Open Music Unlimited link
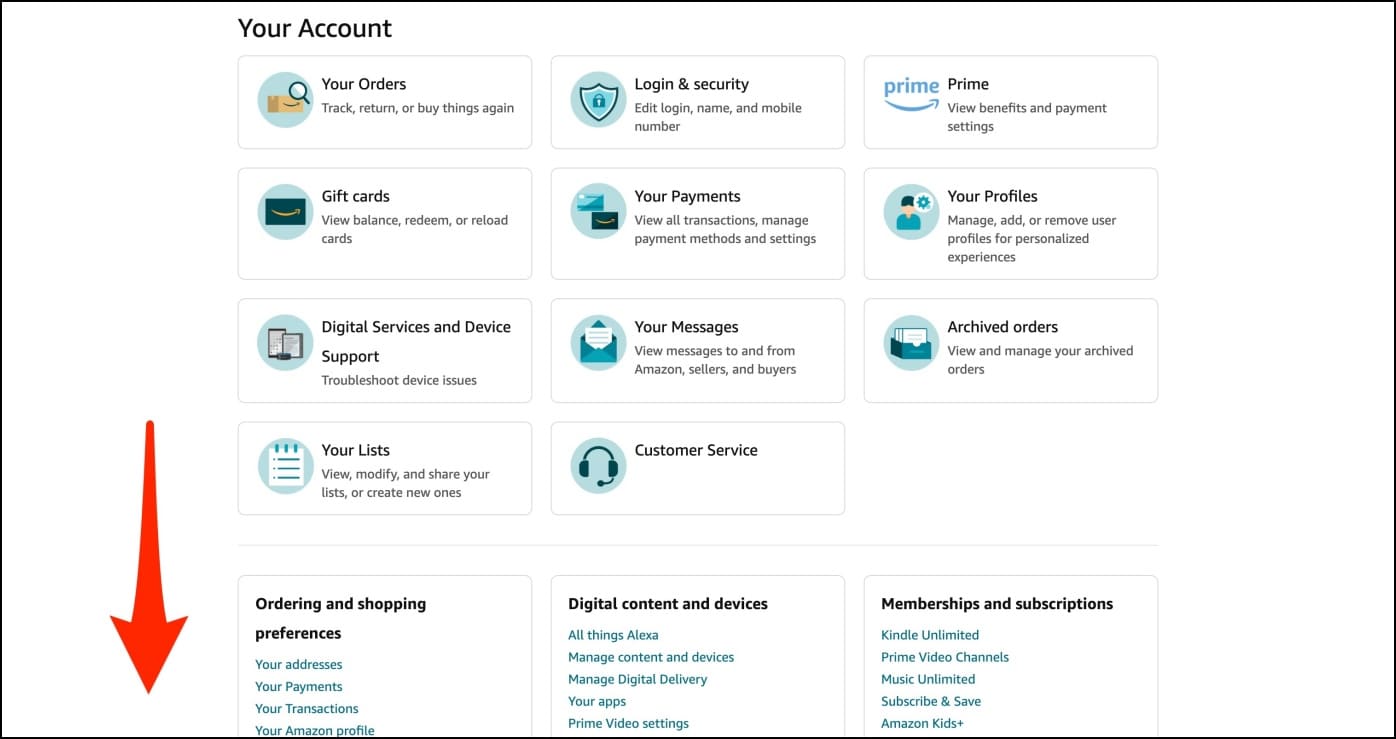The height and width of the screenshot is (739, 1396). click(x=928, y=679)
